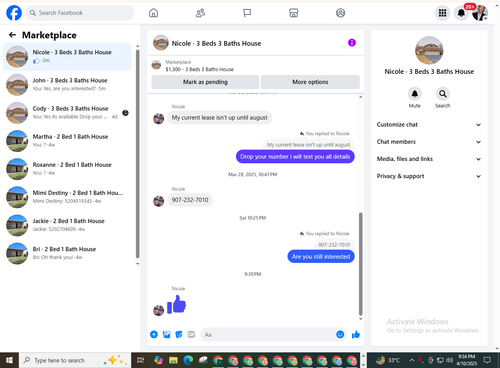Viewport: 500px width, 368px height.
Task: Click the Windows Start button
Action: (9, 360)
